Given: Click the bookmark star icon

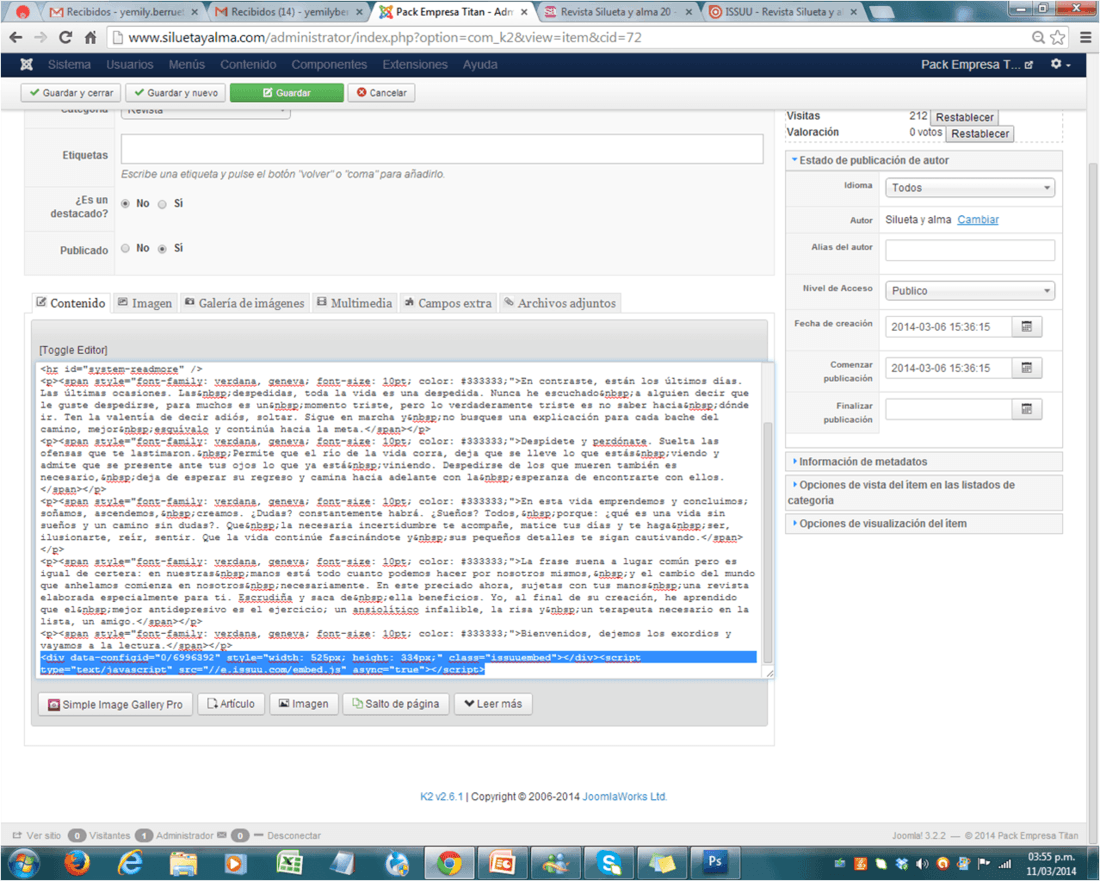Looking at the screenshot, I should click(x=1058, y=37).
